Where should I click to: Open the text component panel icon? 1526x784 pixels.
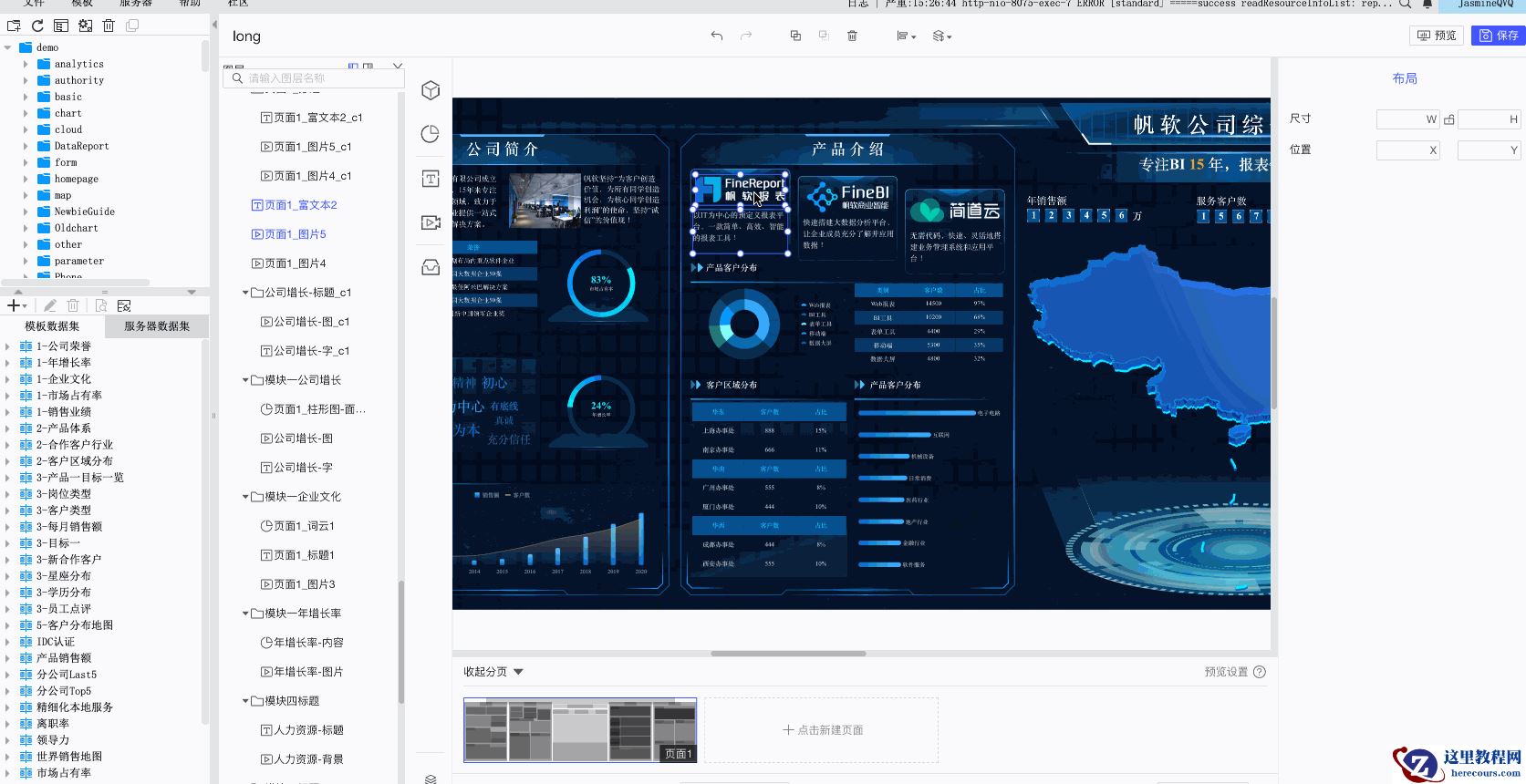[x=431, y=179]
